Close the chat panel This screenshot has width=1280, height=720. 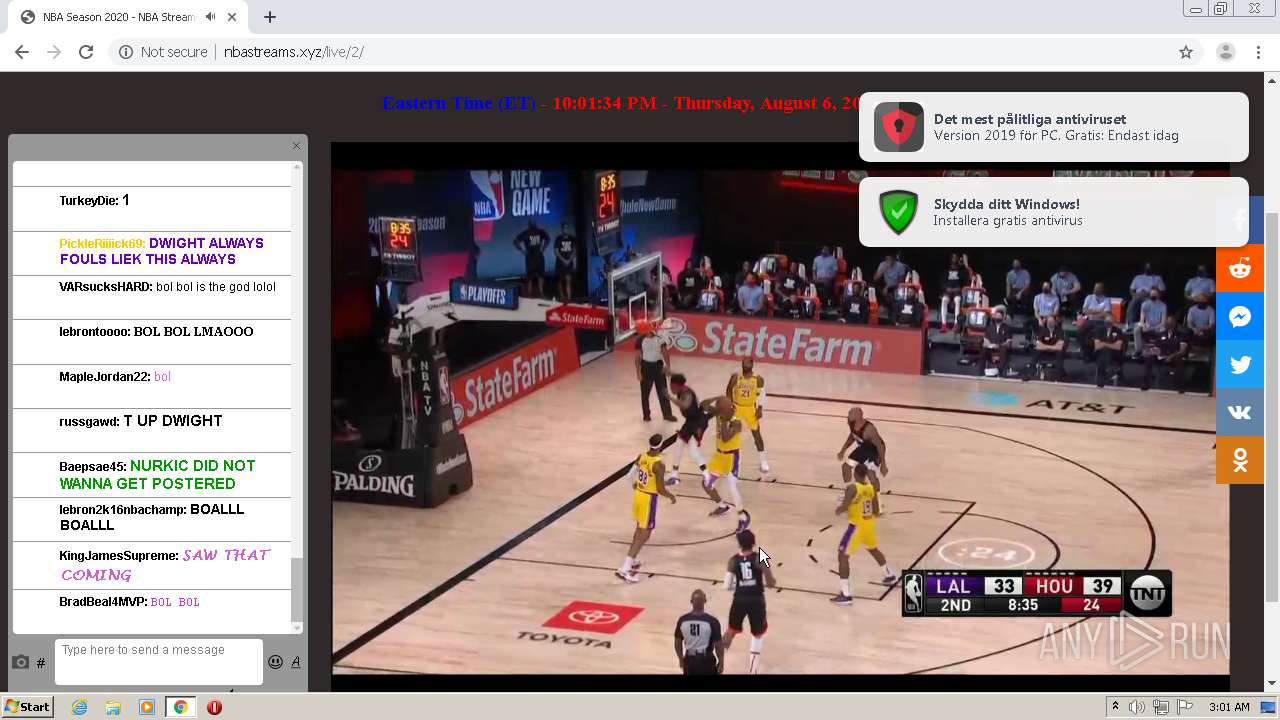[x=296, y=146]
